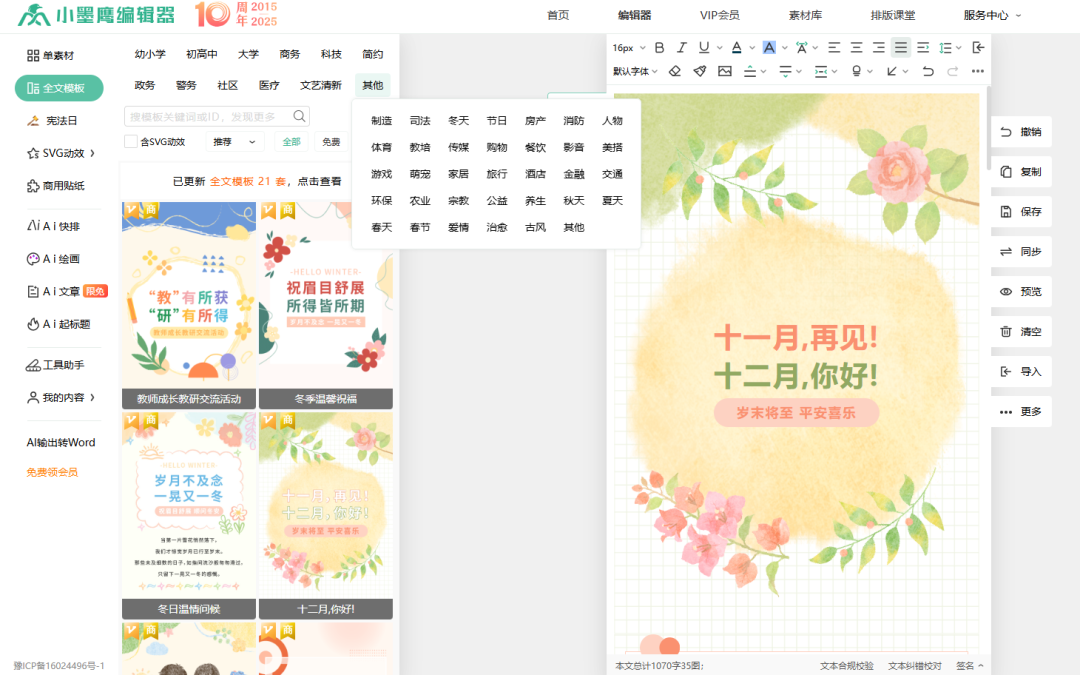Toggle the text highlight color option
Screen dimensions: 1080x675
click(770, 47)
